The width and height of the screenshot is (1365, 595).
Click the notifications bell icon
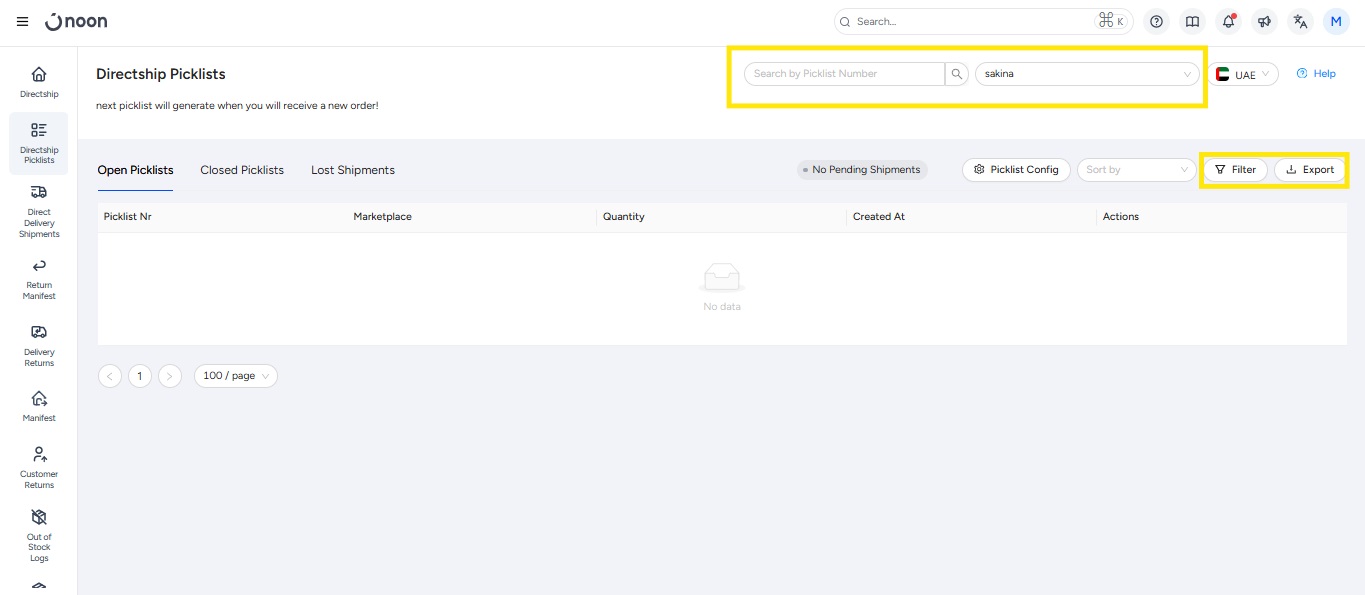pyautogui.click(x=1228, y=21)
